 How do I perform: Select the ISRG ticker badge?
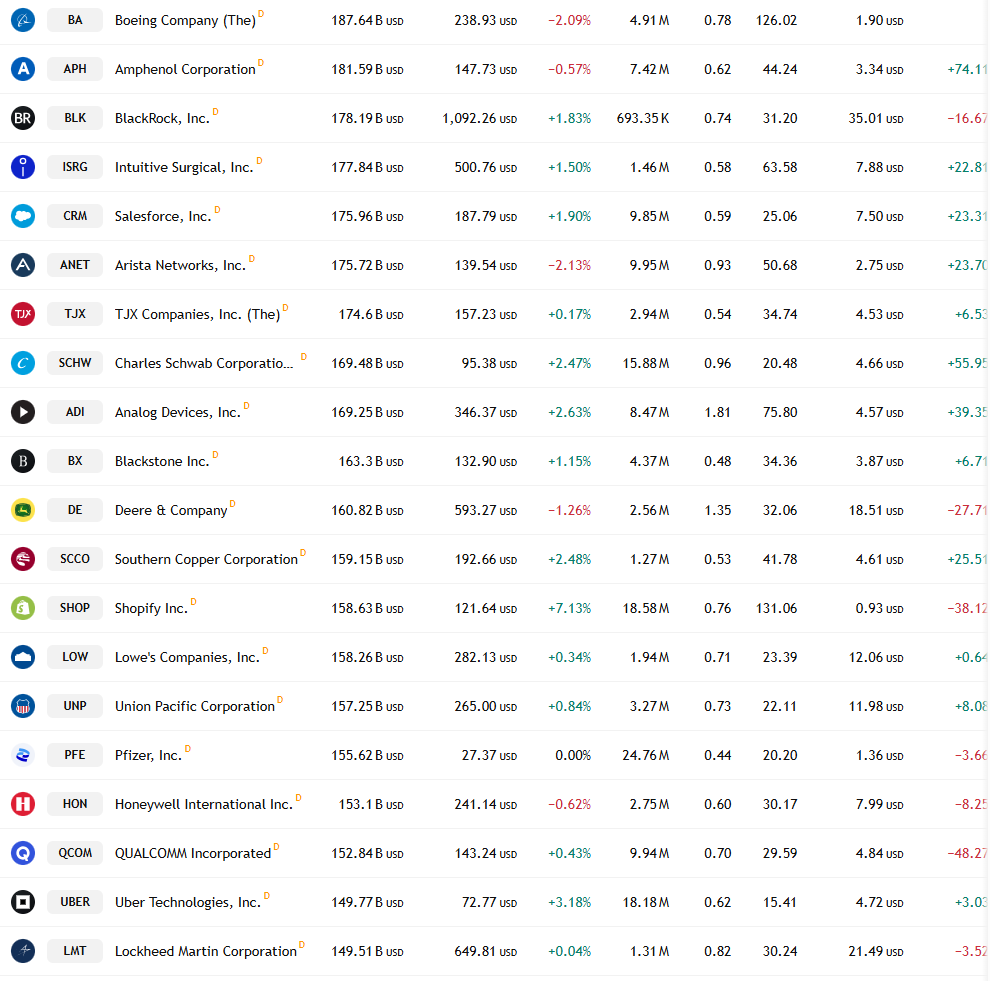75,167
